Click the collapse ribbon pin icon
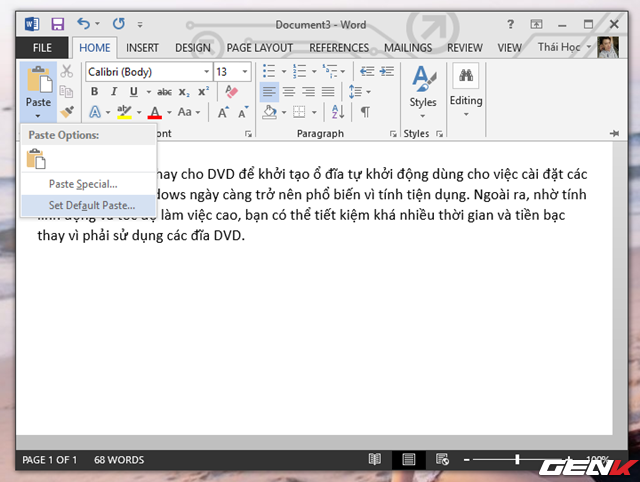The width and height of the screenshot is (640, 482). coord(614,133)
